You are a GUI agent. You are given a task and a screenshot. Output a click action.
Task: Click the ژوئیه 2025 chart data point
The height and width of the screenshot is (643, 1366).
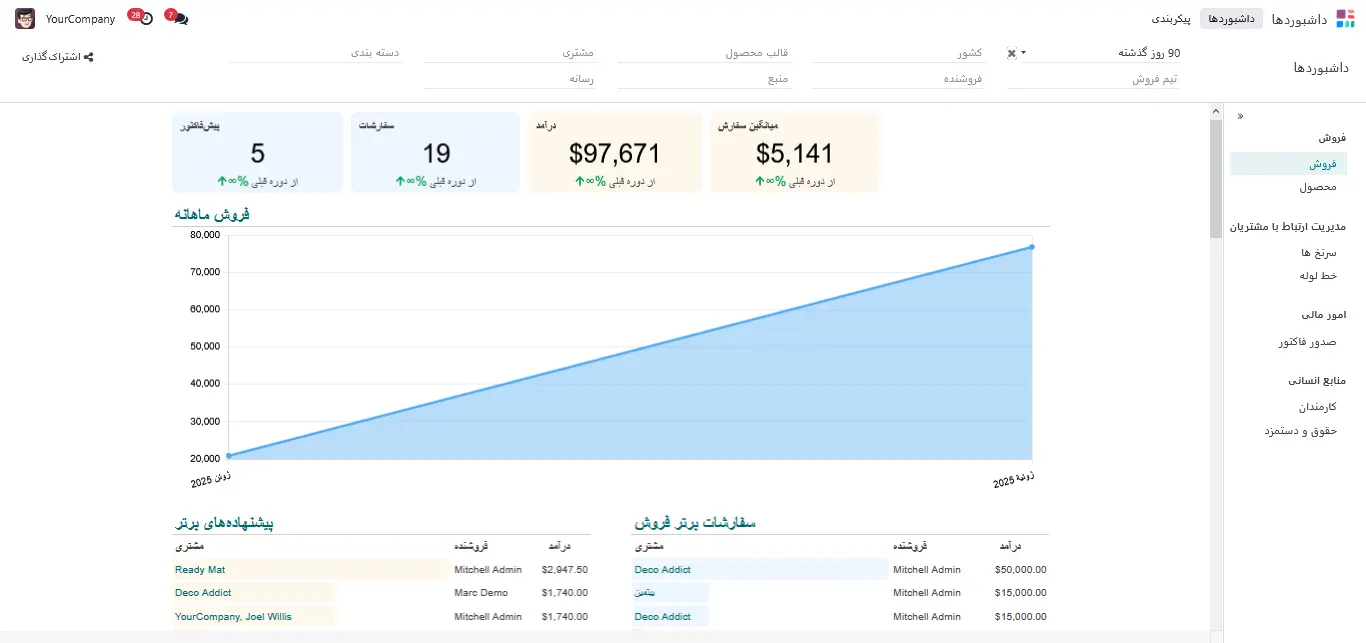click(1031, 247)
